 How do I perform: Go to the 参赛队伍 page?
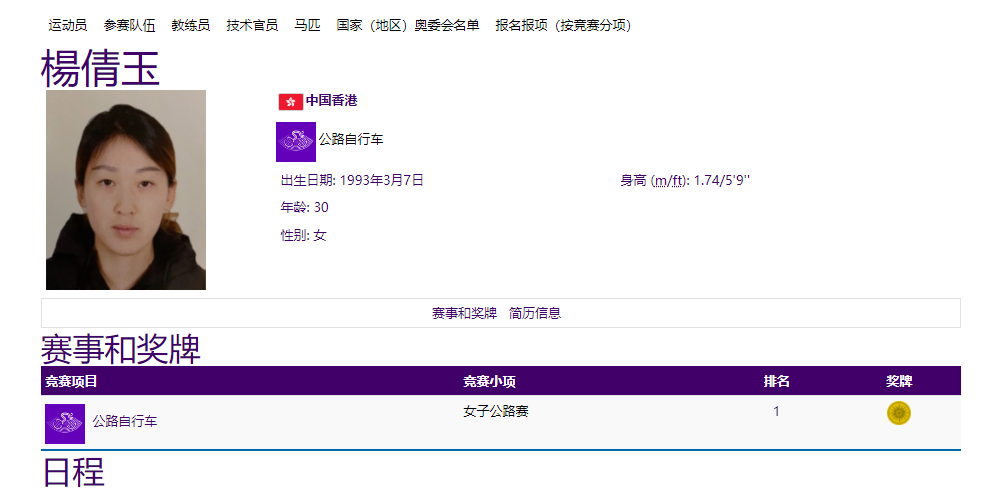[x=129, y=25]
